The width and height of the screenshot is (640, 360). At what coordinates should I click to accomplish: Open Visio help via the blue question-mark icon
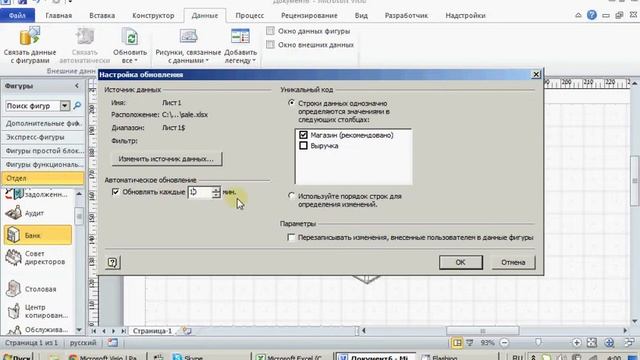coord(592,16)
